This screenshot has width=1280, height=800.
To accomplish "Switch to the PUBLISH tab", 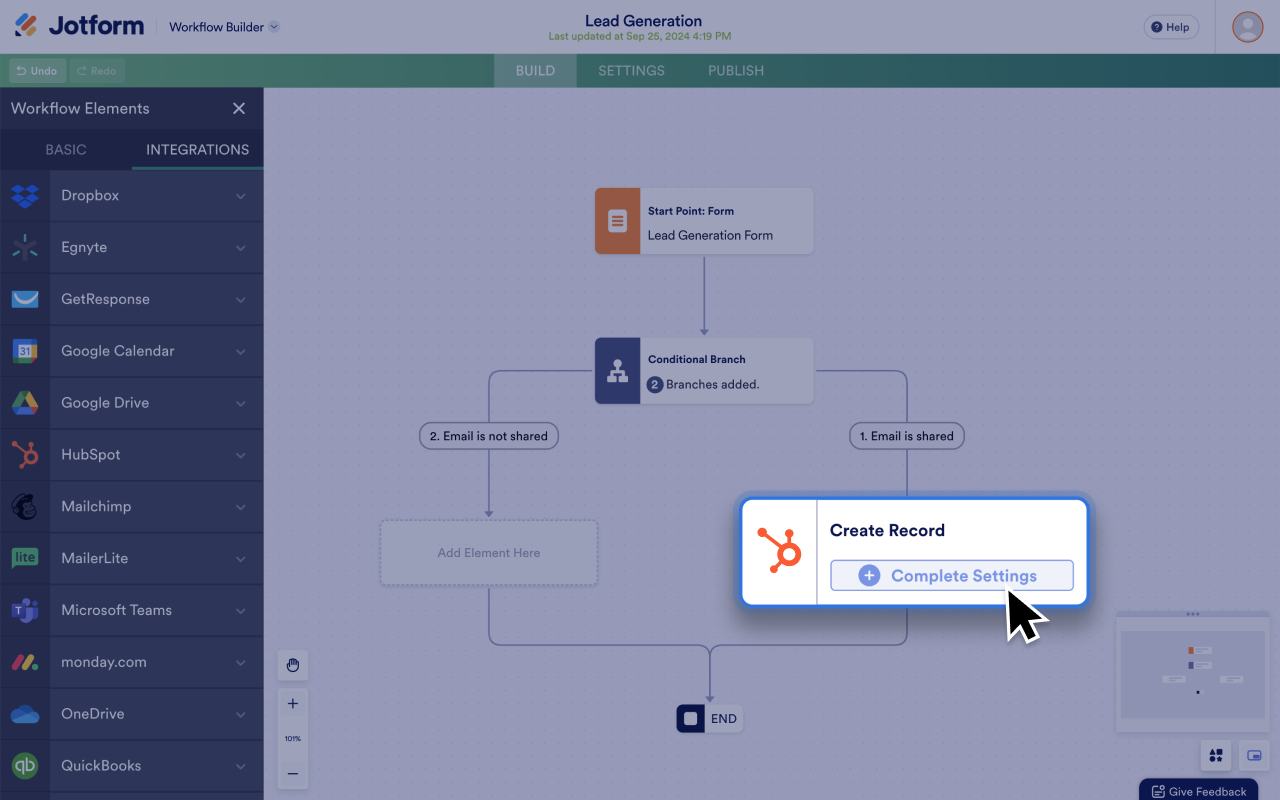I will point(736,71).
